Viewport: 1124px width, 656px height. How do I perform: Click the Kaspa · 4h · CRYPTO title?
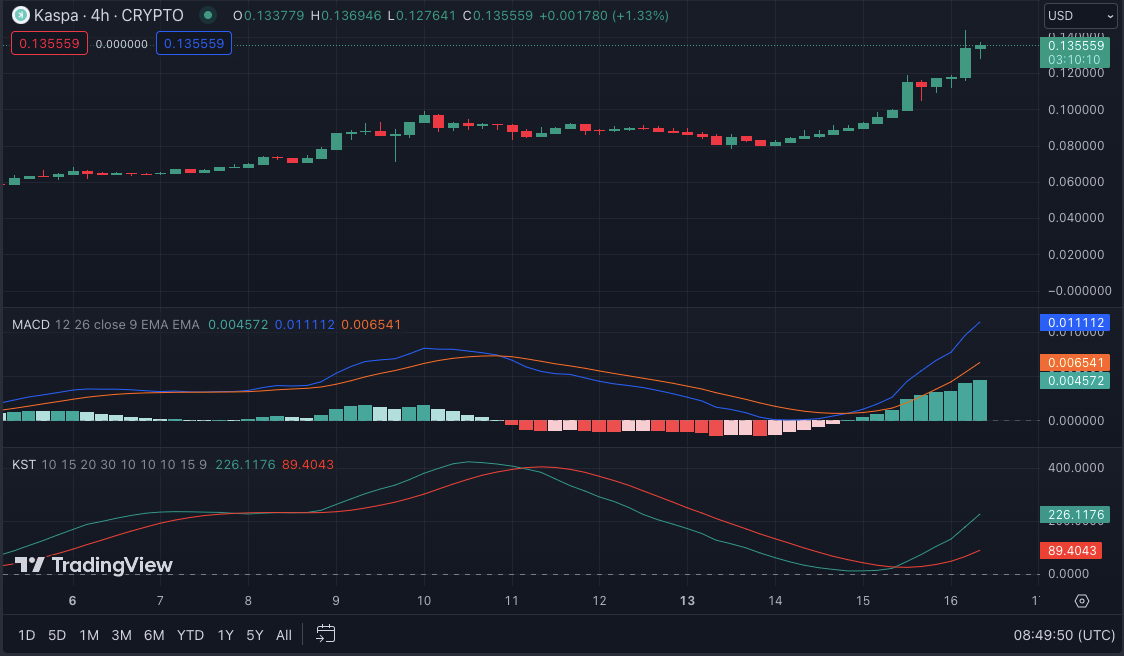108,15
